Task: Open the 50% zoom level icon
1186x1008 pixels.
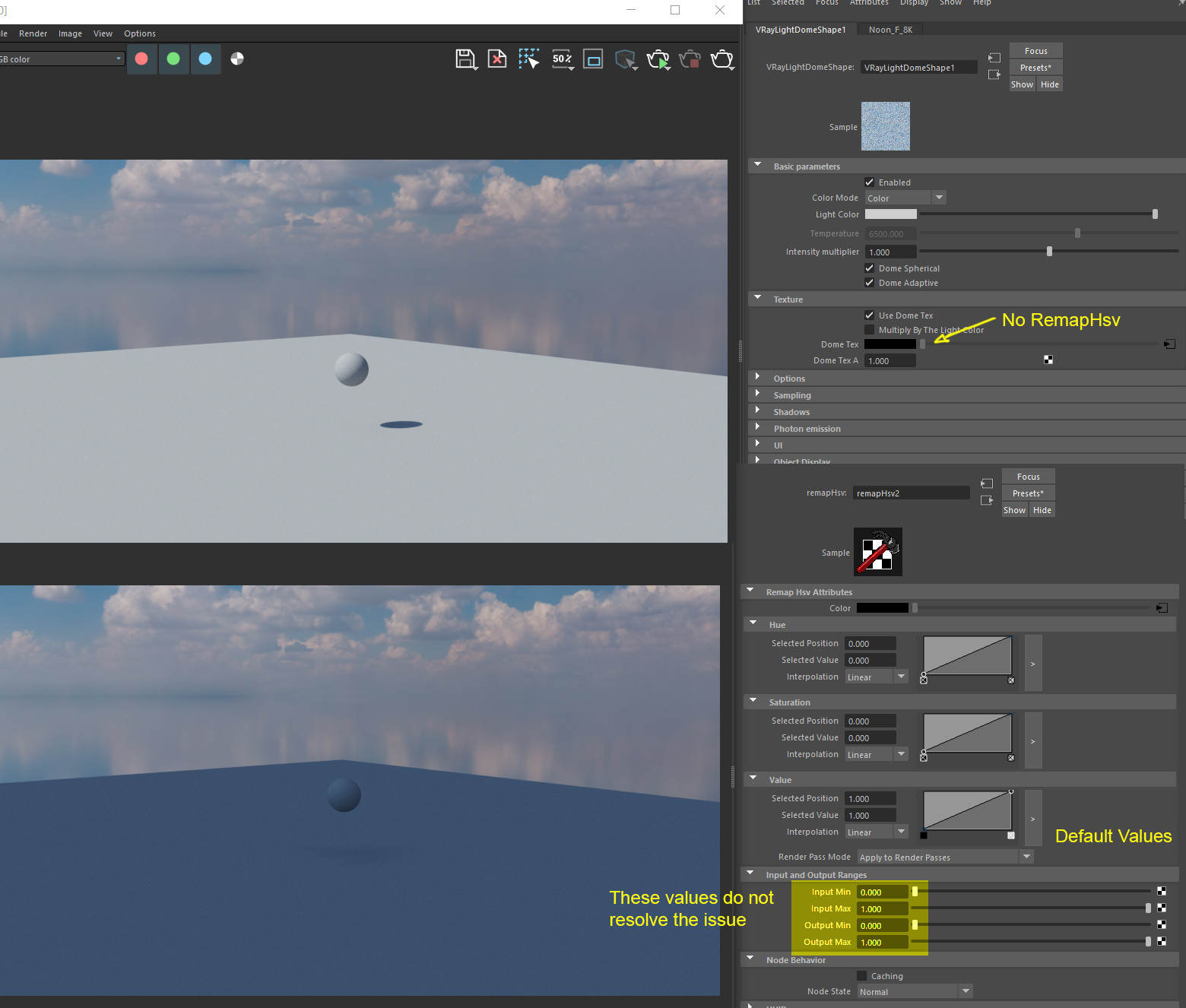Action: (562, 59)
